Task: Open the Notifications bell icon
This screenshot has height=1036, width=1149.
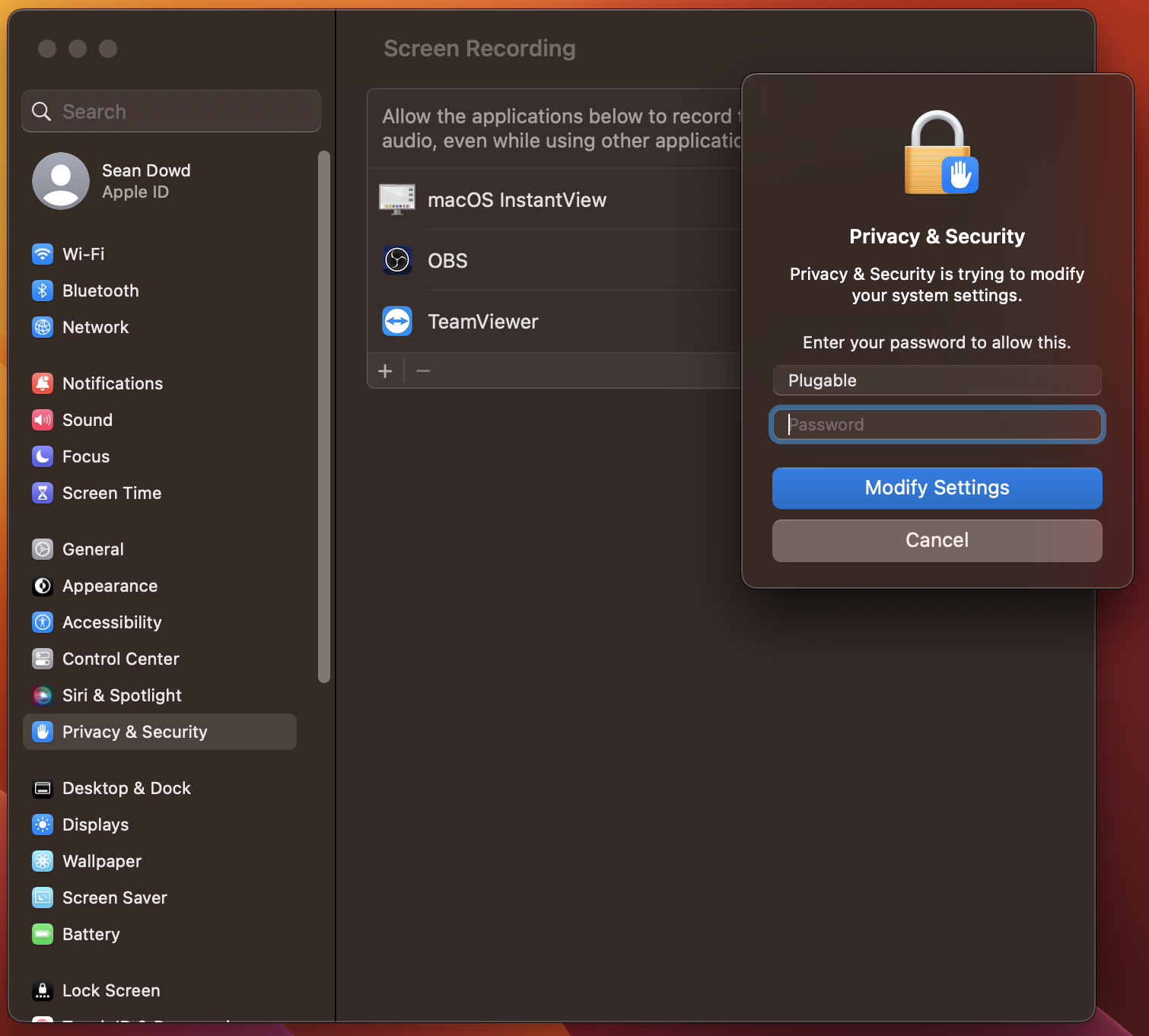Action: click(43, 383)
